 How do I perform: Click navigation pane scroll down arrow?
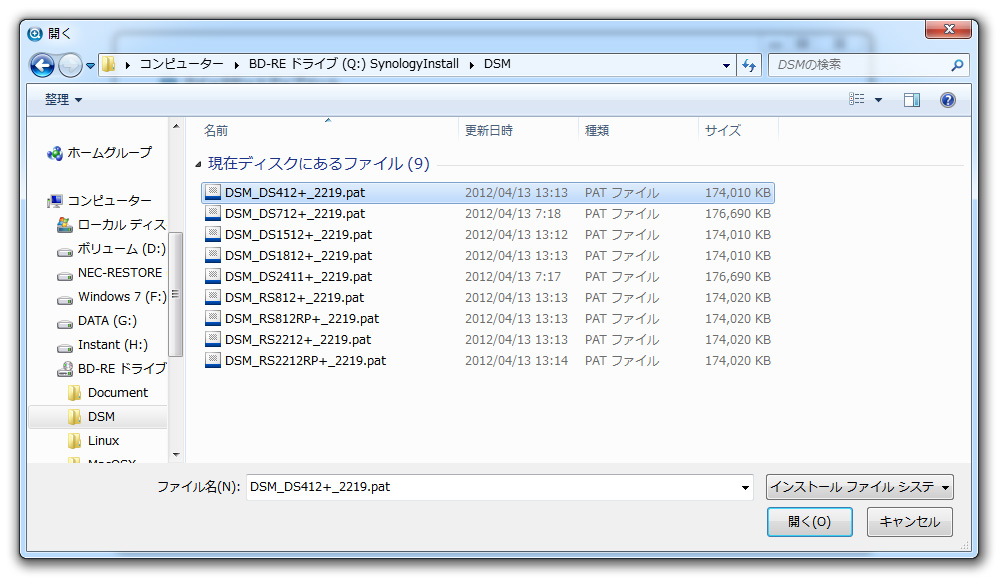coord(176,455)
